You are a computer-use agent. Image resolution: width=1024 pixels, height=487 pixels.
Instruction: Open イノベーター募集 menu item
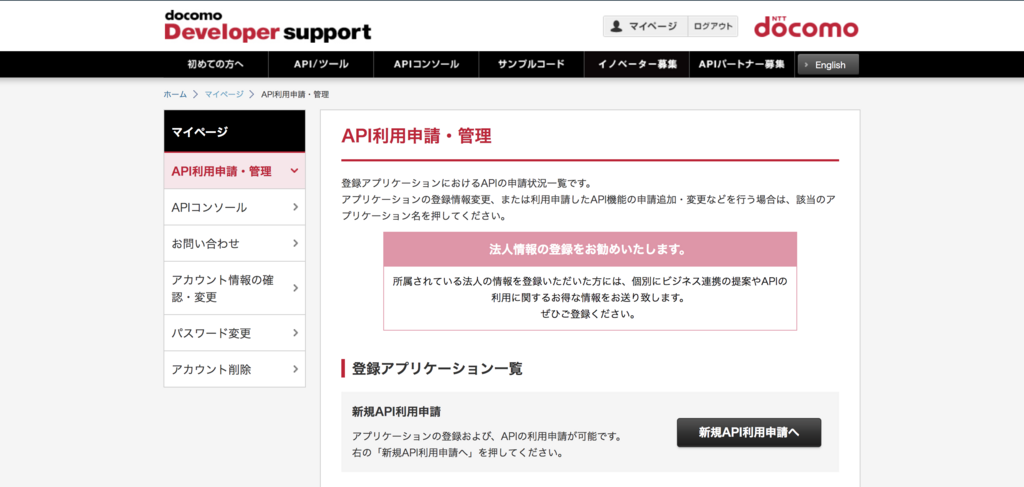tap(637, 65)
